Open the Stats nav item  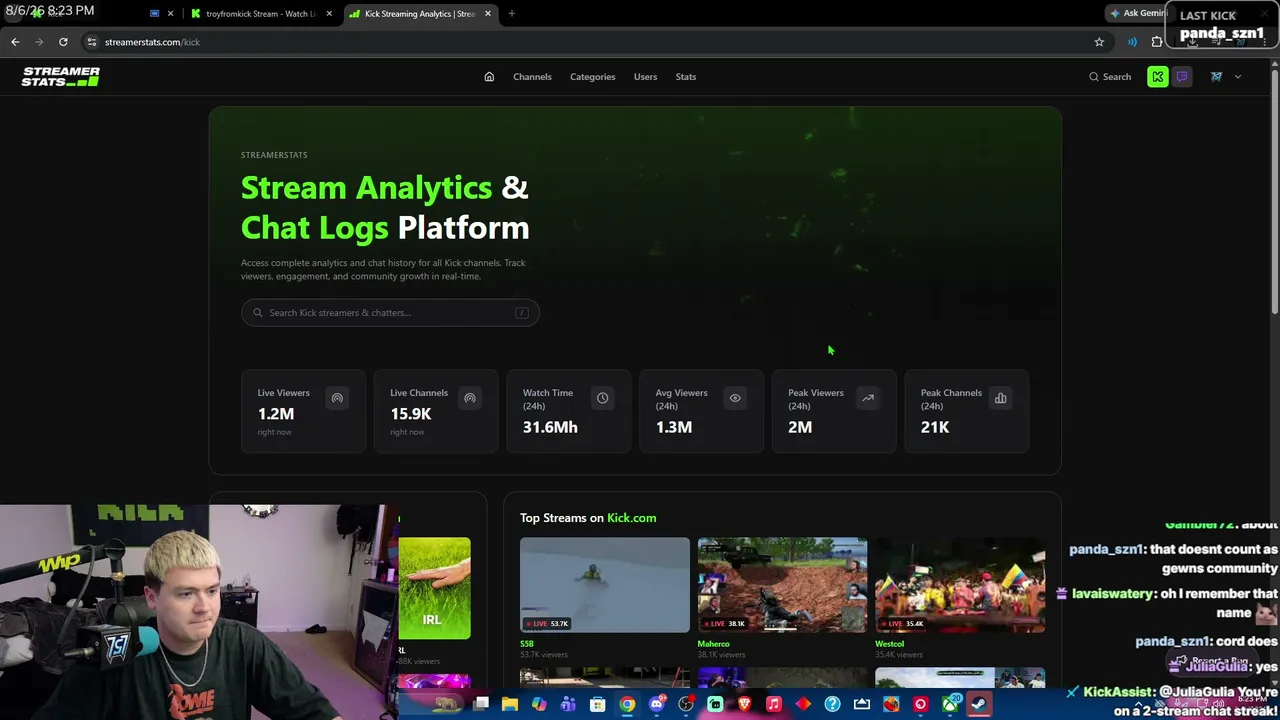(x=686, y=77)
